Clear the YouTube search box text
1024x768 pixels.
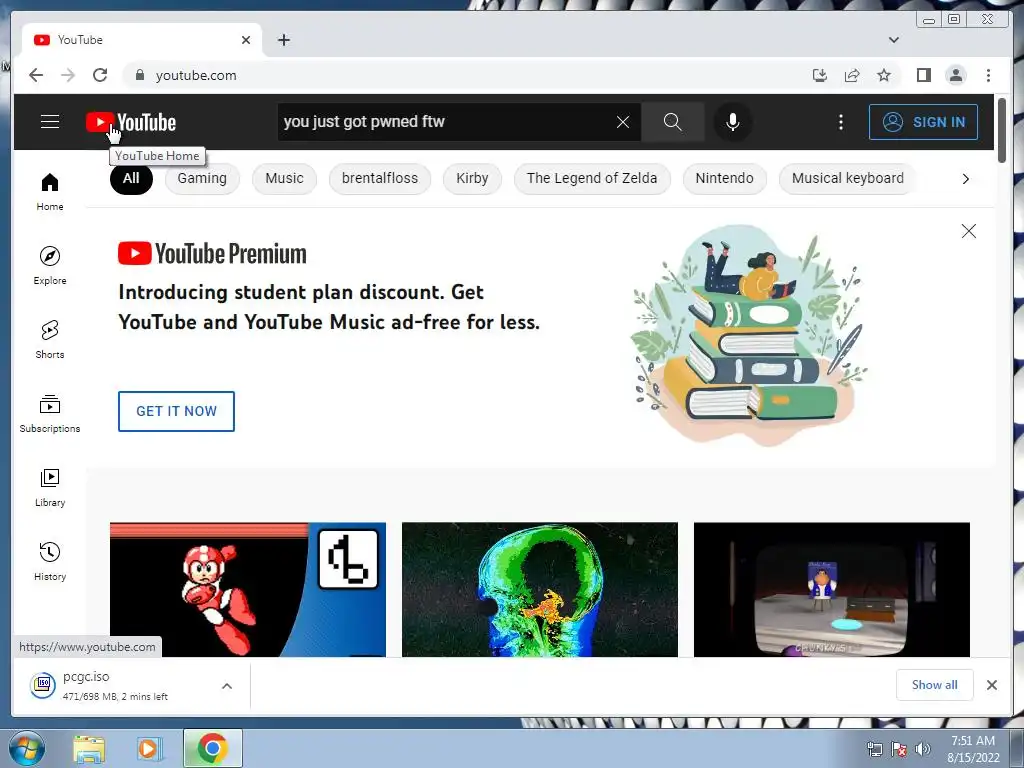(623, 121)
